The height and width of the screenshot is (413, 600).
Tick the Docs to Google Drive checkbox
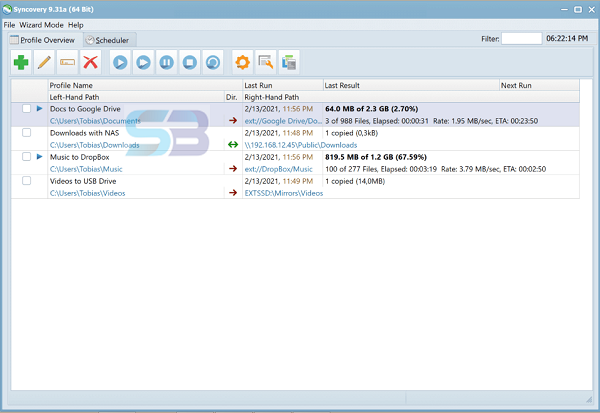[26, 109]
